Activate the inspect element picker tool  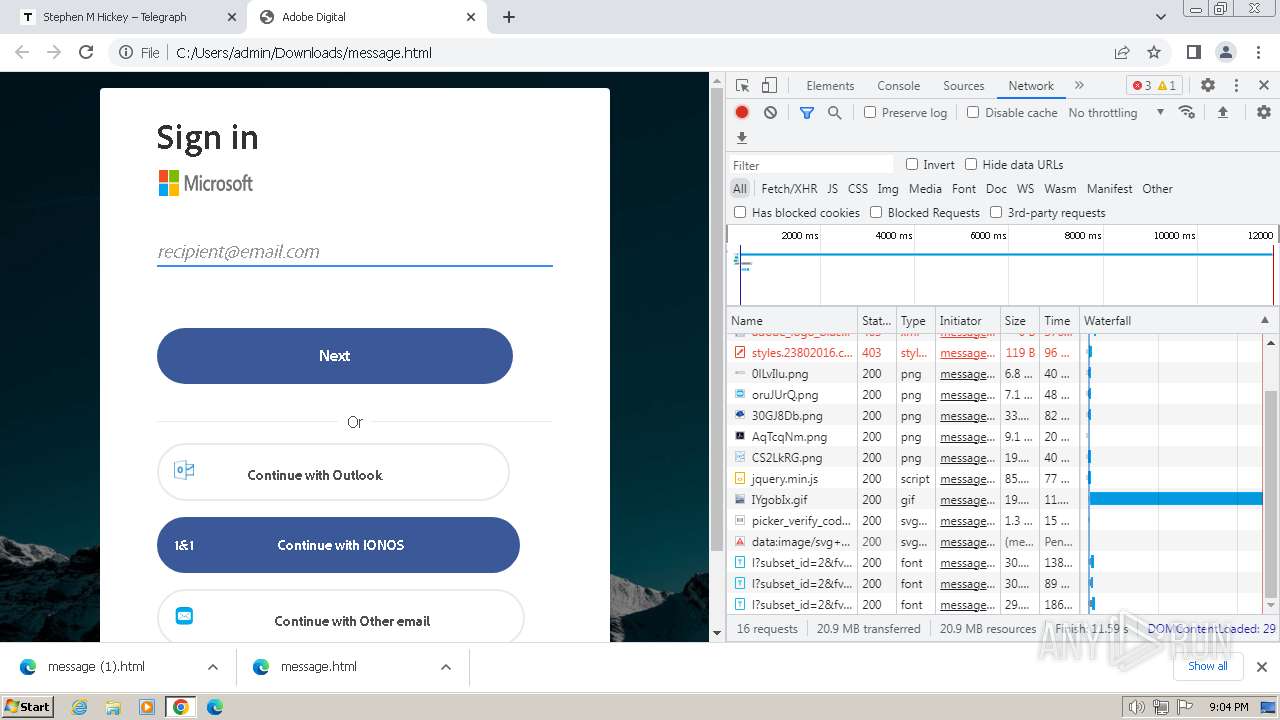pos(742,86)
